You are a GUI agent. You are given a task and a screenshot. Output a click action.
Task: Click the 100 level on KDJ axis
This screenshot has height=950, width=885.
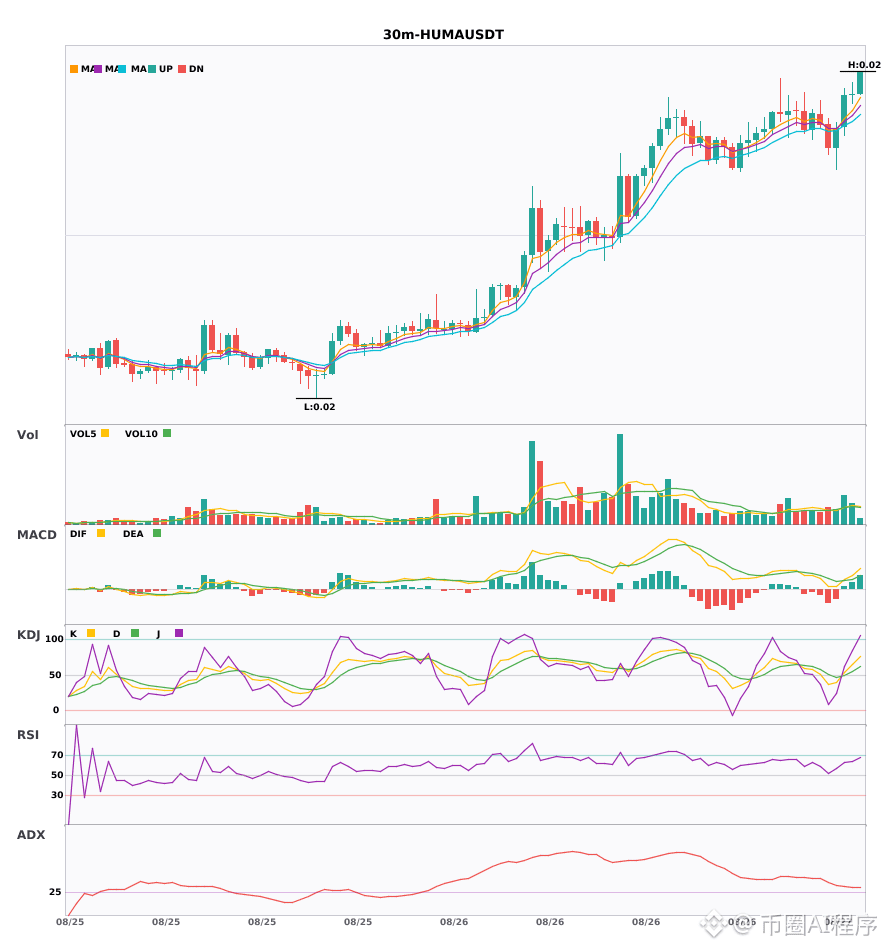point(55,639)
